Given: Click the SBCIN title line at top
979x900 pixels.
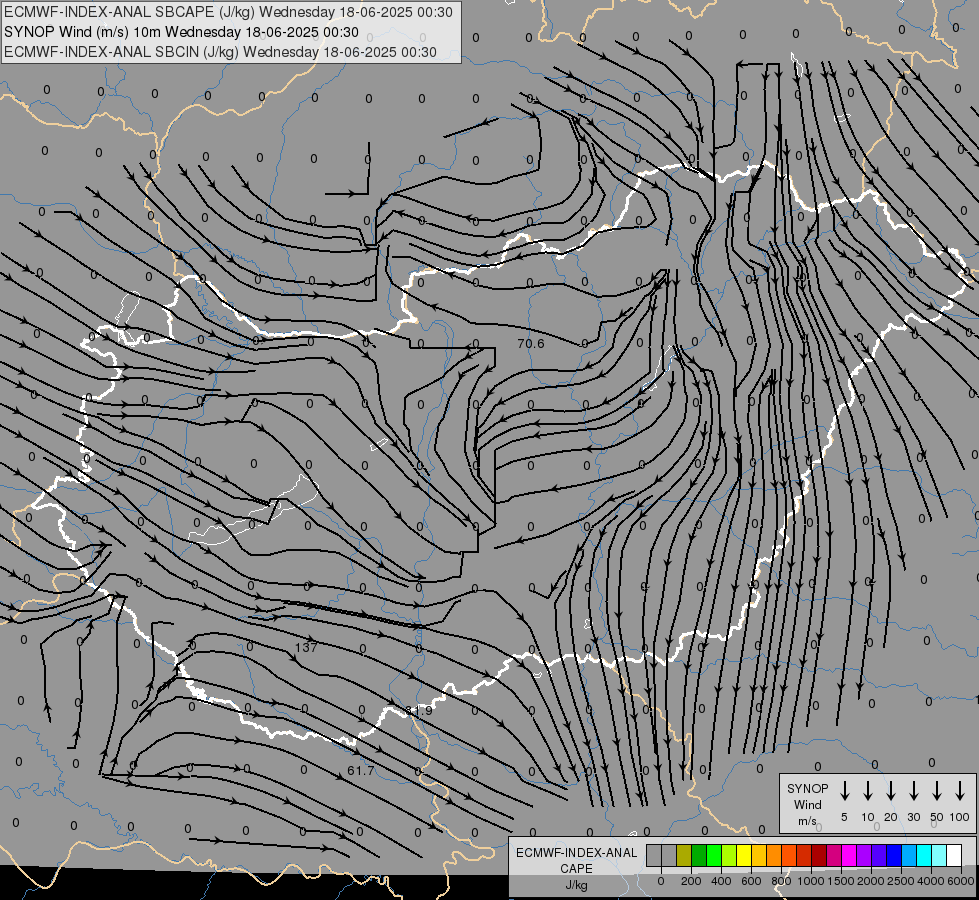Looking at the screenshot, I should pos(220,52).
